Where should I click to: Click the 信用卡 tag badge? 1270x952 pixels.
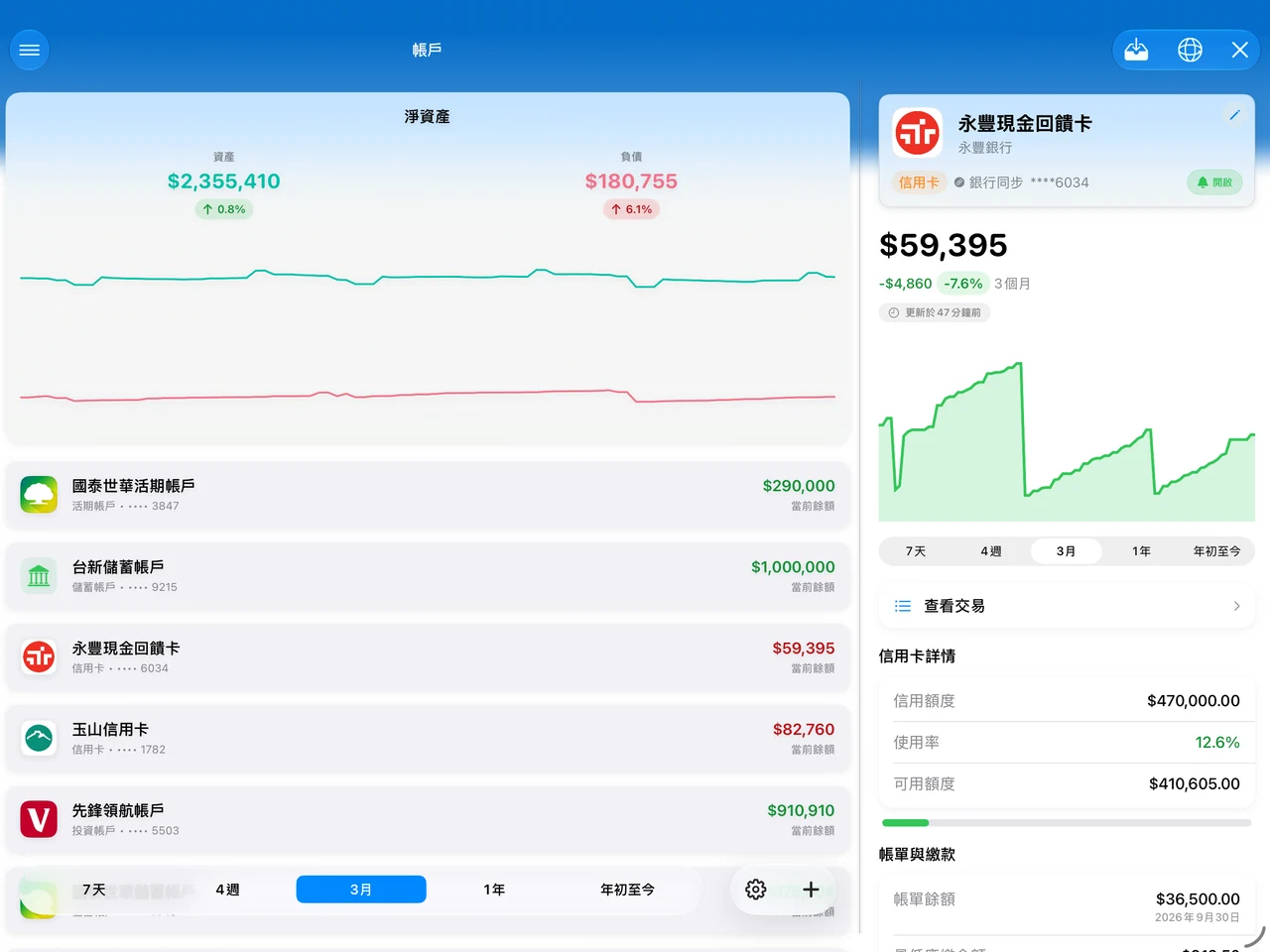pyautogui.click(x=919, y=182)
